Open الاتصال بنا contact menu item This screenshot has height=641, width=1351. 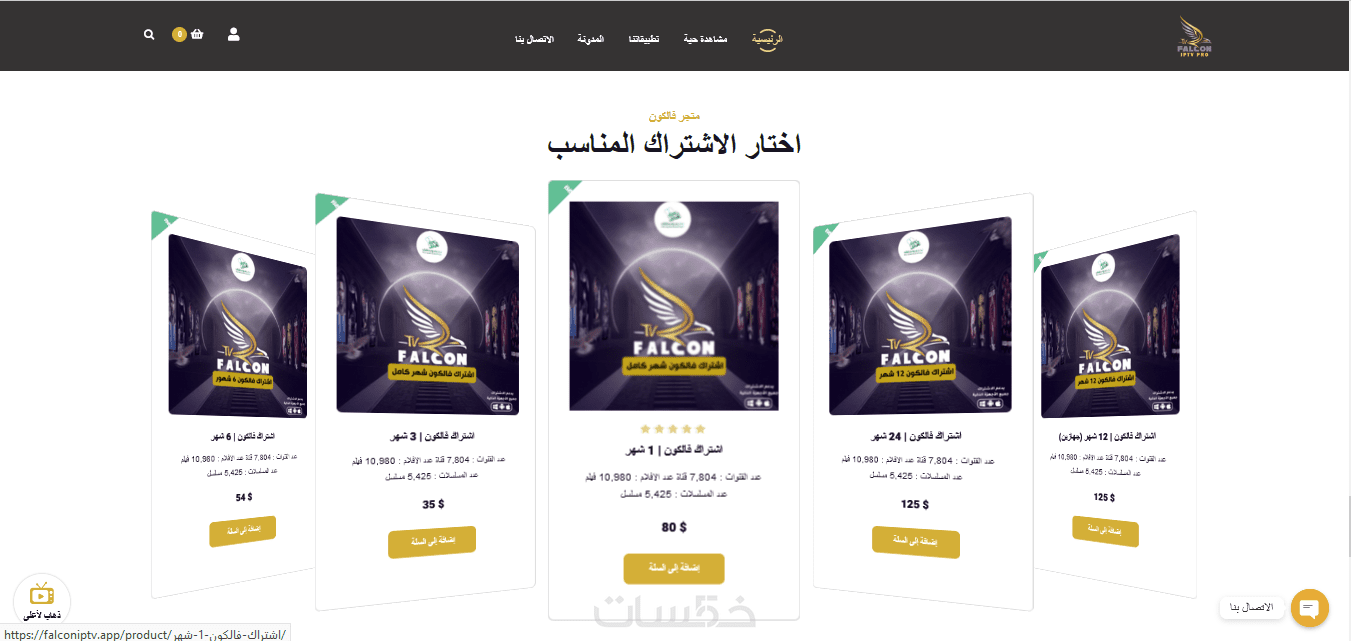pos(534,39)
